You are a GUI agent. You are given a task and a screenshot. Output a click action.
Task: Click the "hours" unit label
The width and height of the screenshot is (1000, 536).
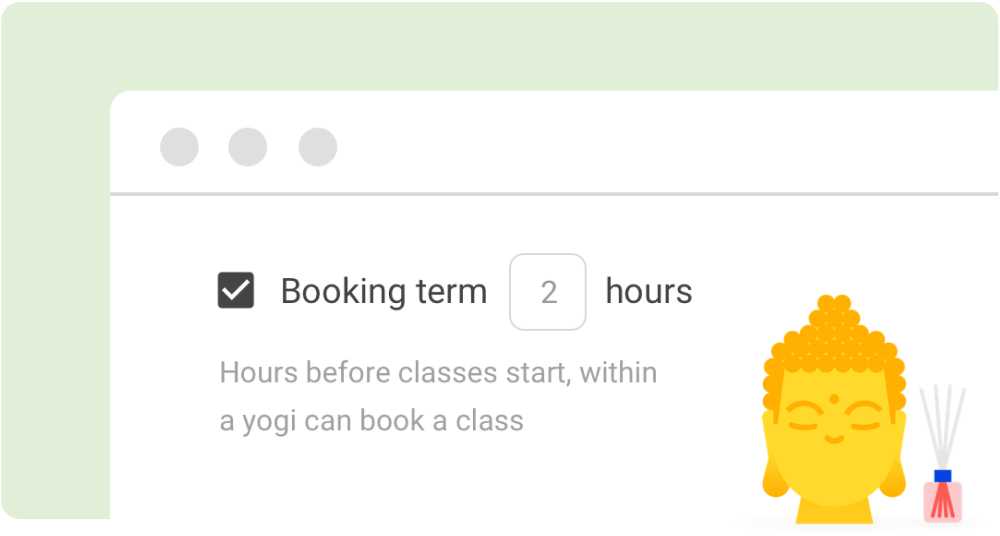coord(649,292)
